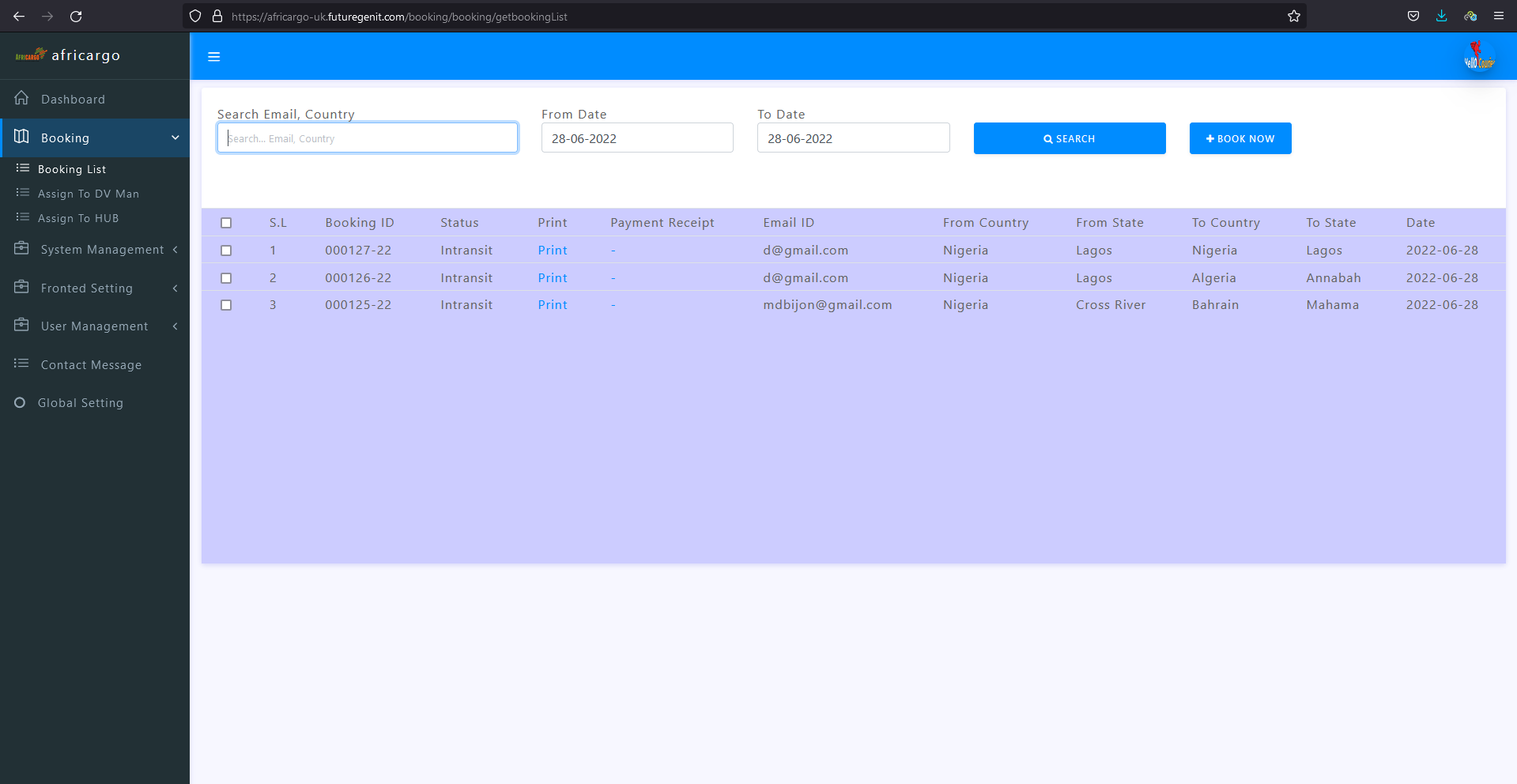Viewport: 1517px width, 784px height.
Task: Open the browser downloads icon
Action: coord(1441,16)
